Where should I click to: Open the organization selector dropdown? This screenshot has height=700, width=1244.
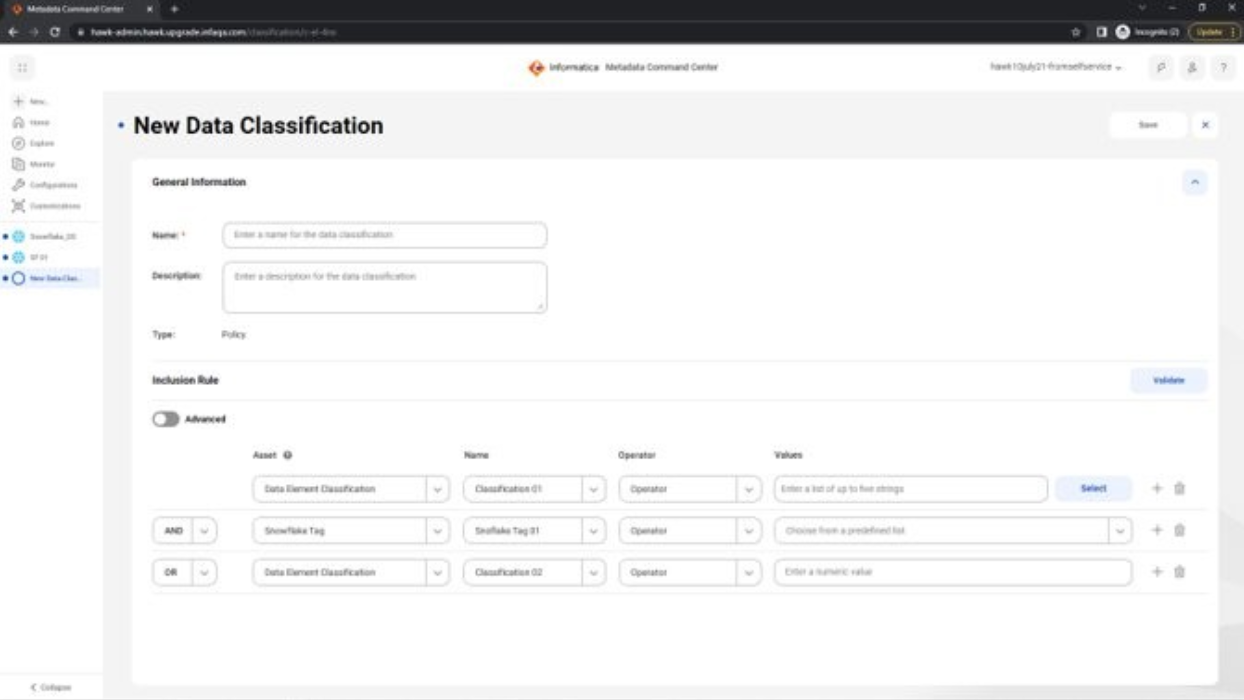pyautogui.click(x=1056, y=68)
